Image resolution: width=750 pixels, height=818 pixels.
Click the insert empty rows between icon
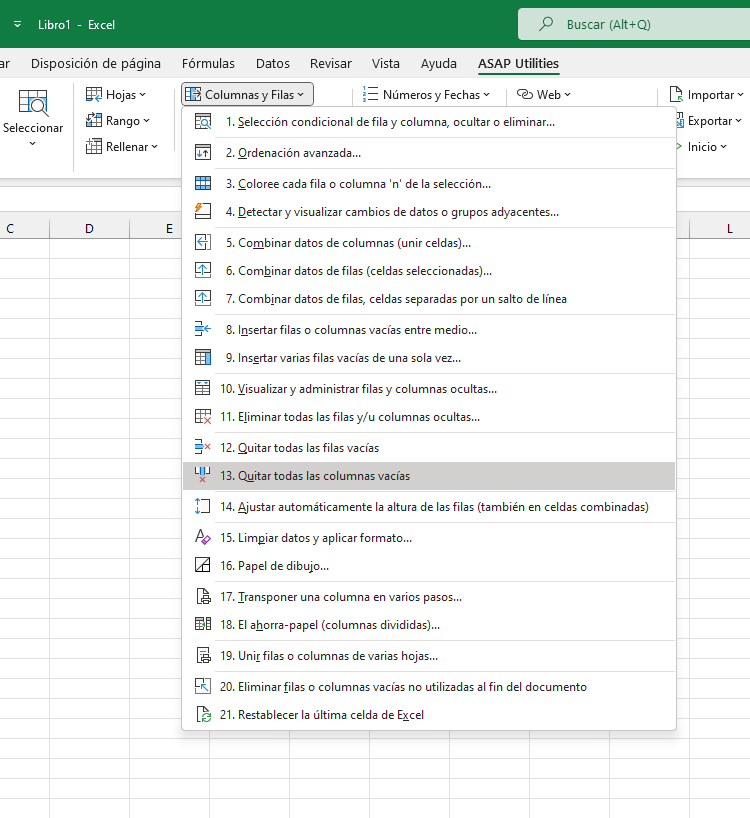(x=202, y=329)
